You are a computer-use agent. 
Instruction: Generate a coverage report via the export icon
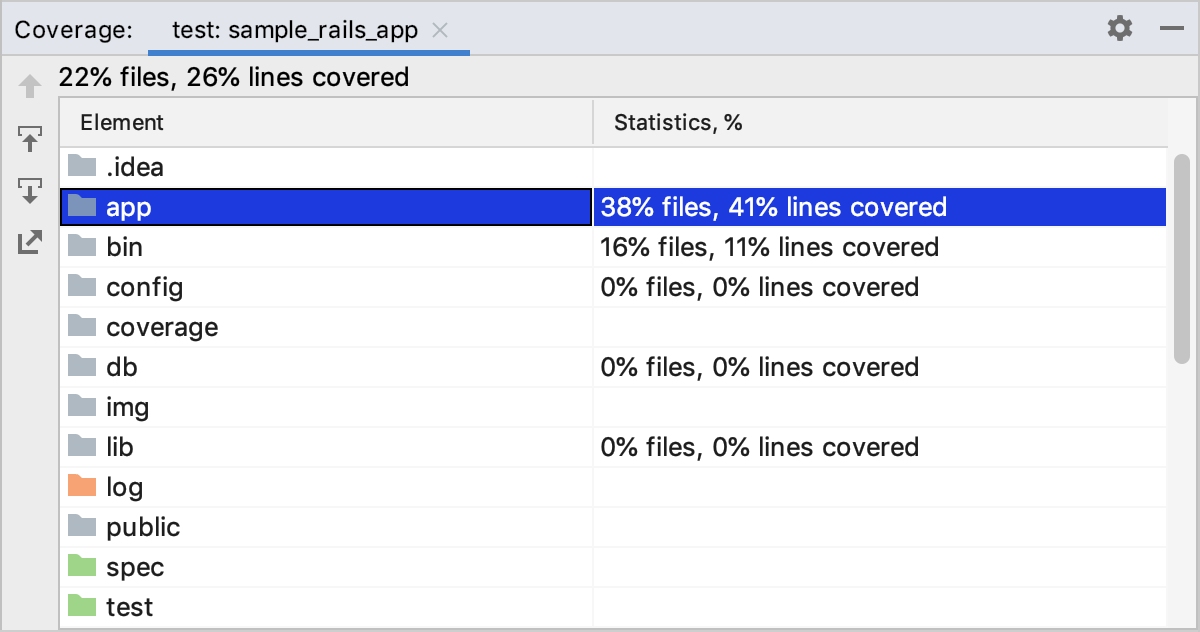tap(31, 242)
